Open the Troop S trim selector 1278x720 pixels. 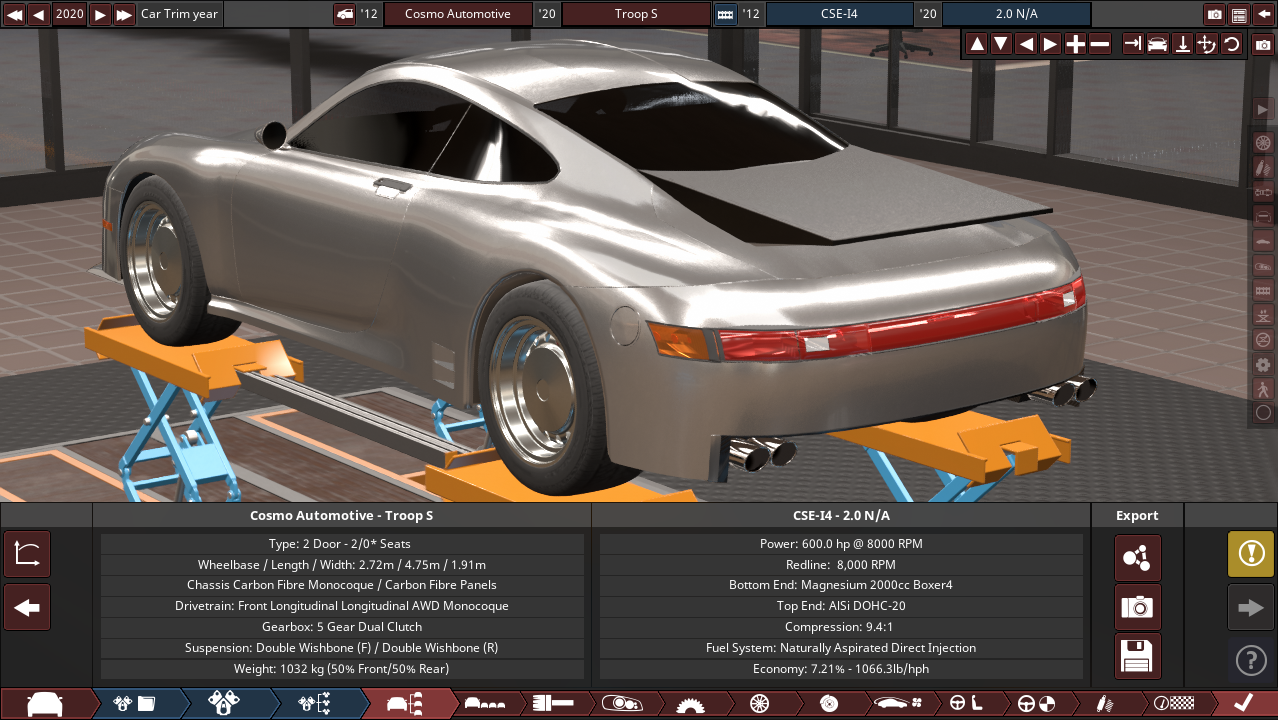pyautogui.click(x=636, y=14)
